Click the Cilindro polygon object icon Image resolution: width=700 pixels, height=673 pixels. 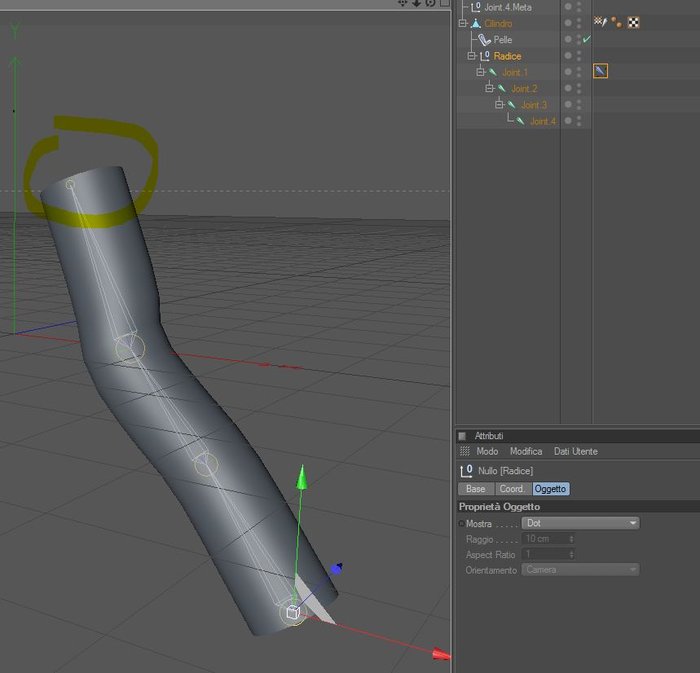point(476,23)
